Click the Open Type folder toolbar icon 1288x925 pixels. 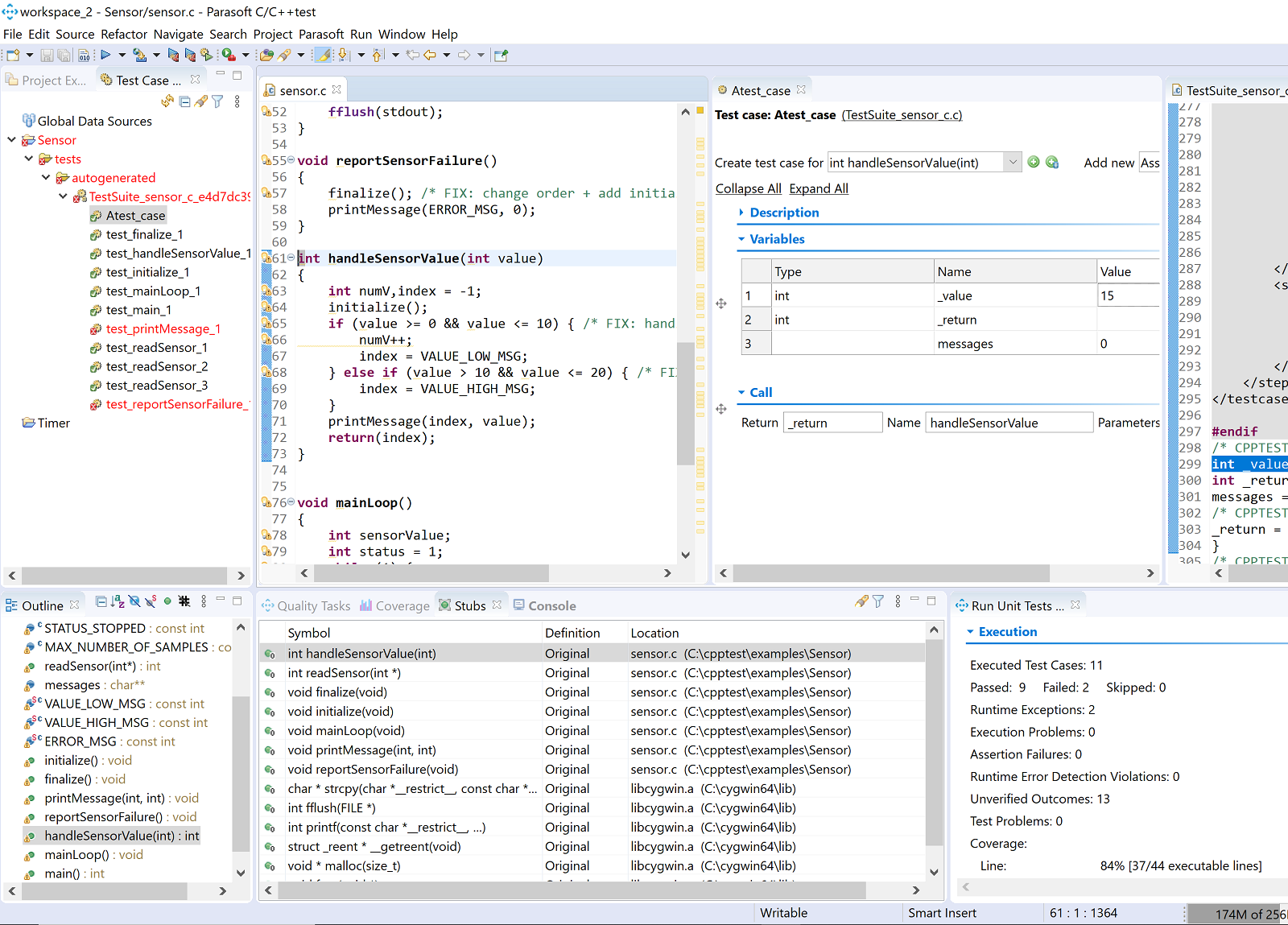266,56
